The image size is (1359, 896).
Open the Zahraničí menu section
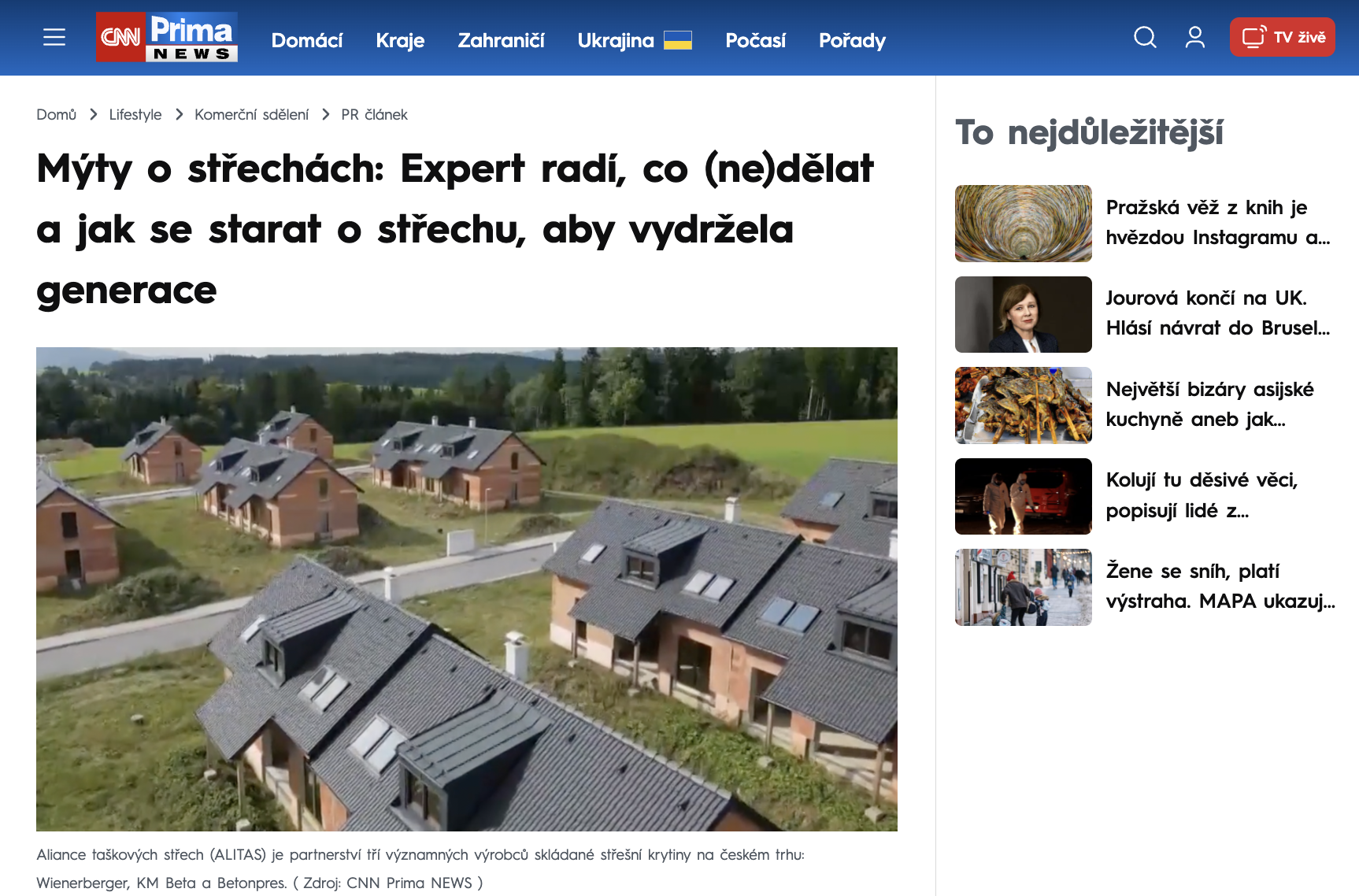point(501,40)
